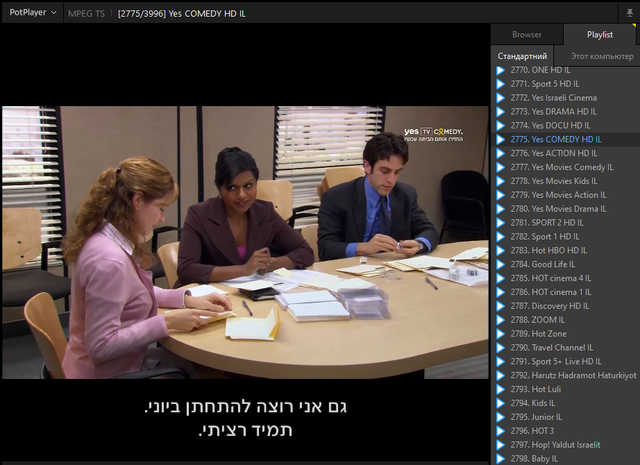Select playlist entry 2794. Kids IL
The height and width of the screenshot is (465, 640).
[x=566, y=403]
